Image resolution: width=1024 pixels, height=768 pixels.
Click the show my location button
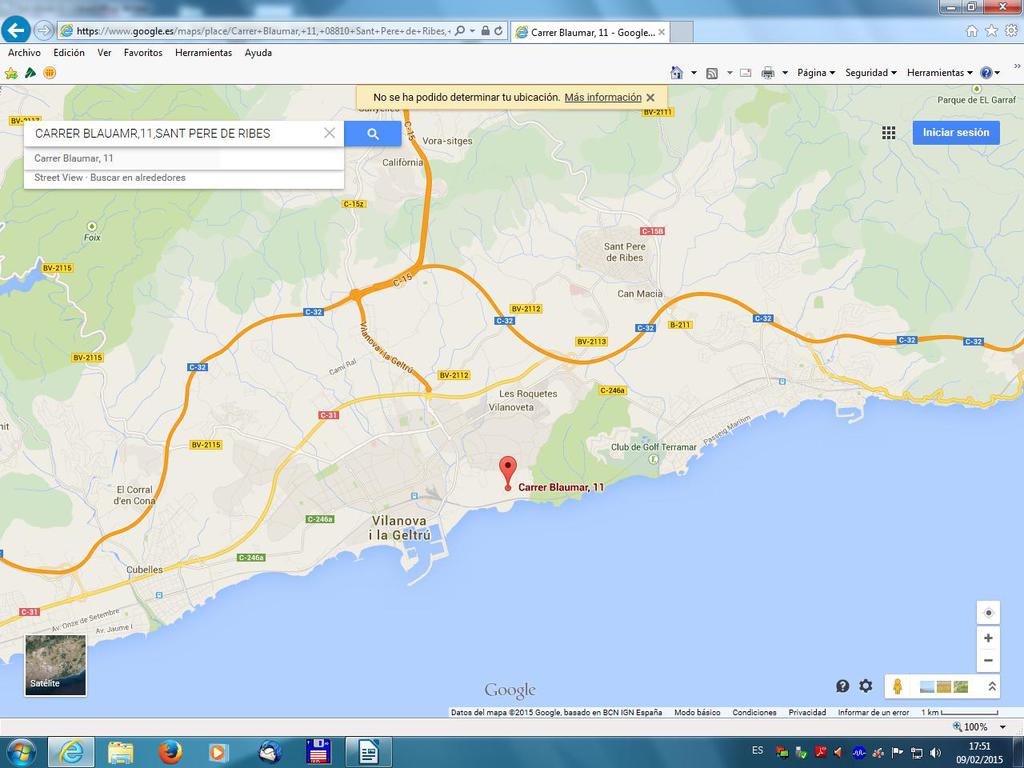(988, 613)
